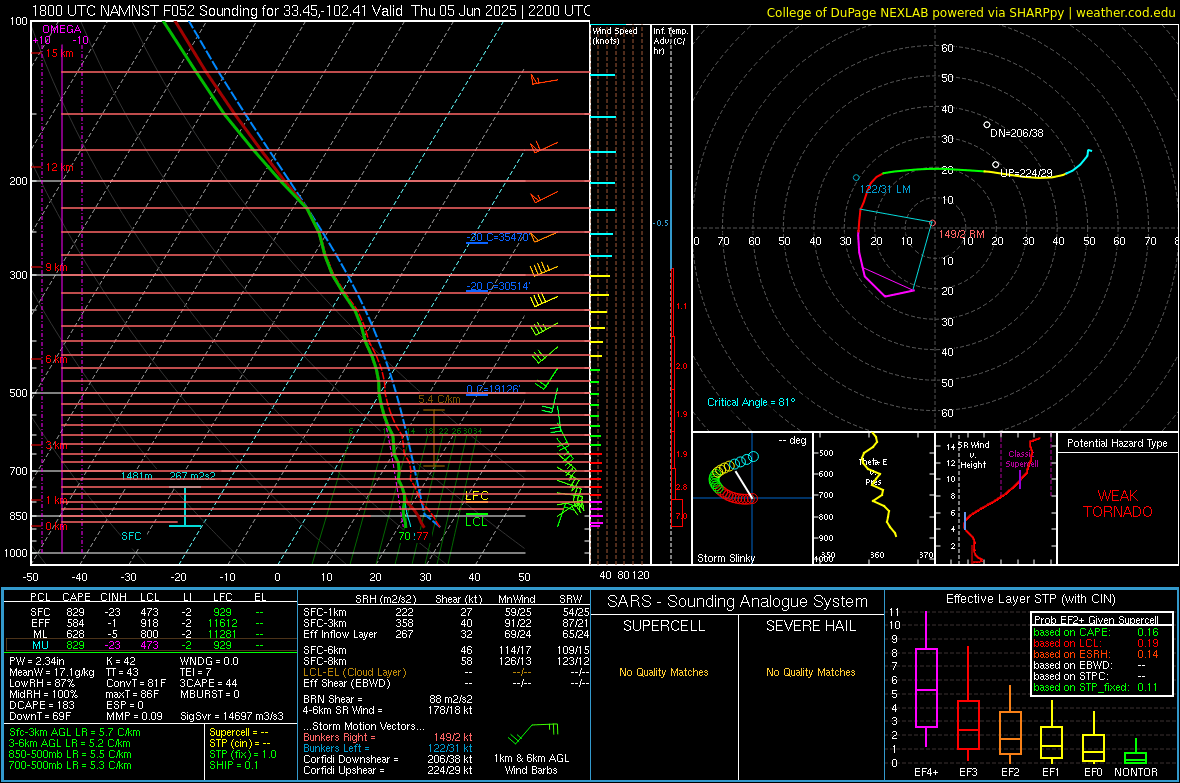Click the Theta-E v. Pres plot label
Viewport: 1180px width, 783px height.
pyautogui.click(x=873, y=472)
